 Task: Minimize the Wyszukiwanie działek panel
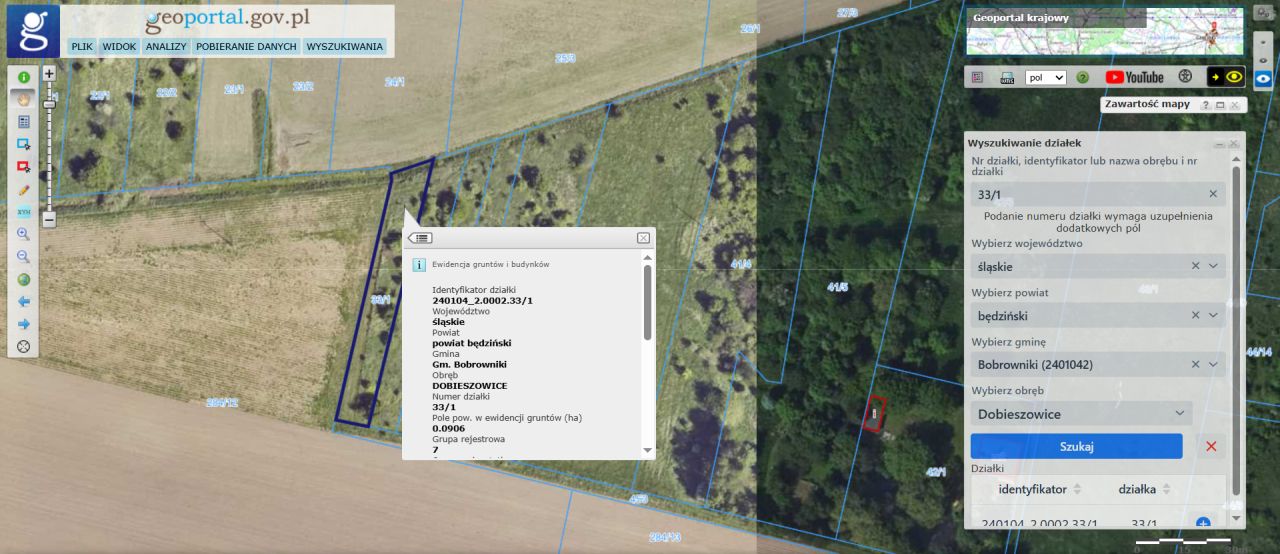(x=1219, y=144)
